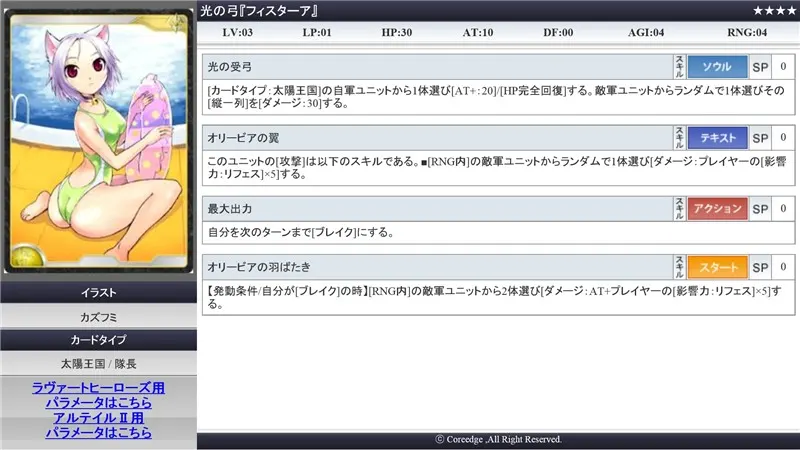Click the blue ソウル skill badge
Image resolution: width=800 pixels, height=450 pixels.
coord(717,67)
